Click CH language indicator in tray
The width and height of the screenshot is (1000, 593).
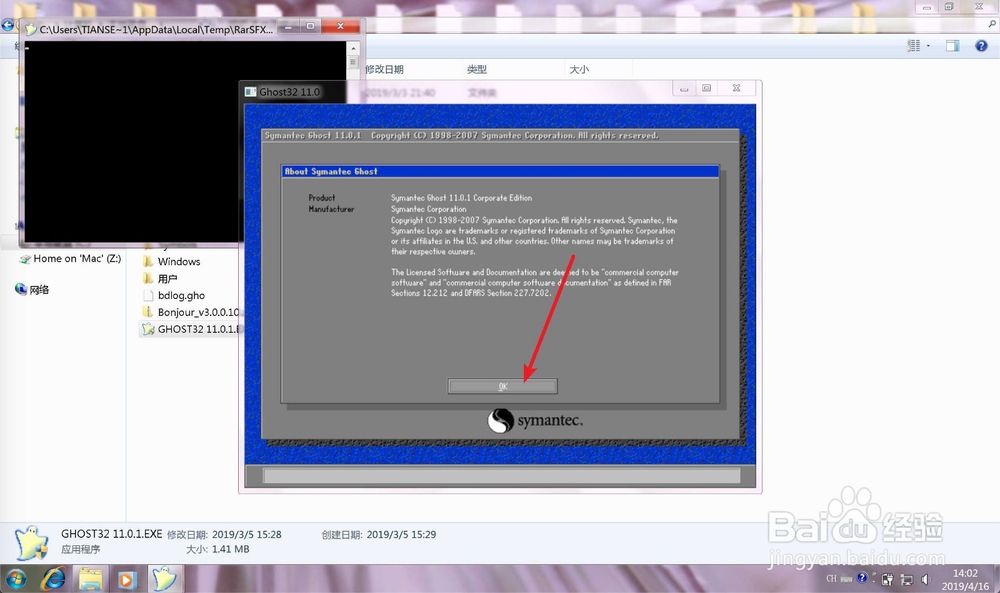pos(831,579)
